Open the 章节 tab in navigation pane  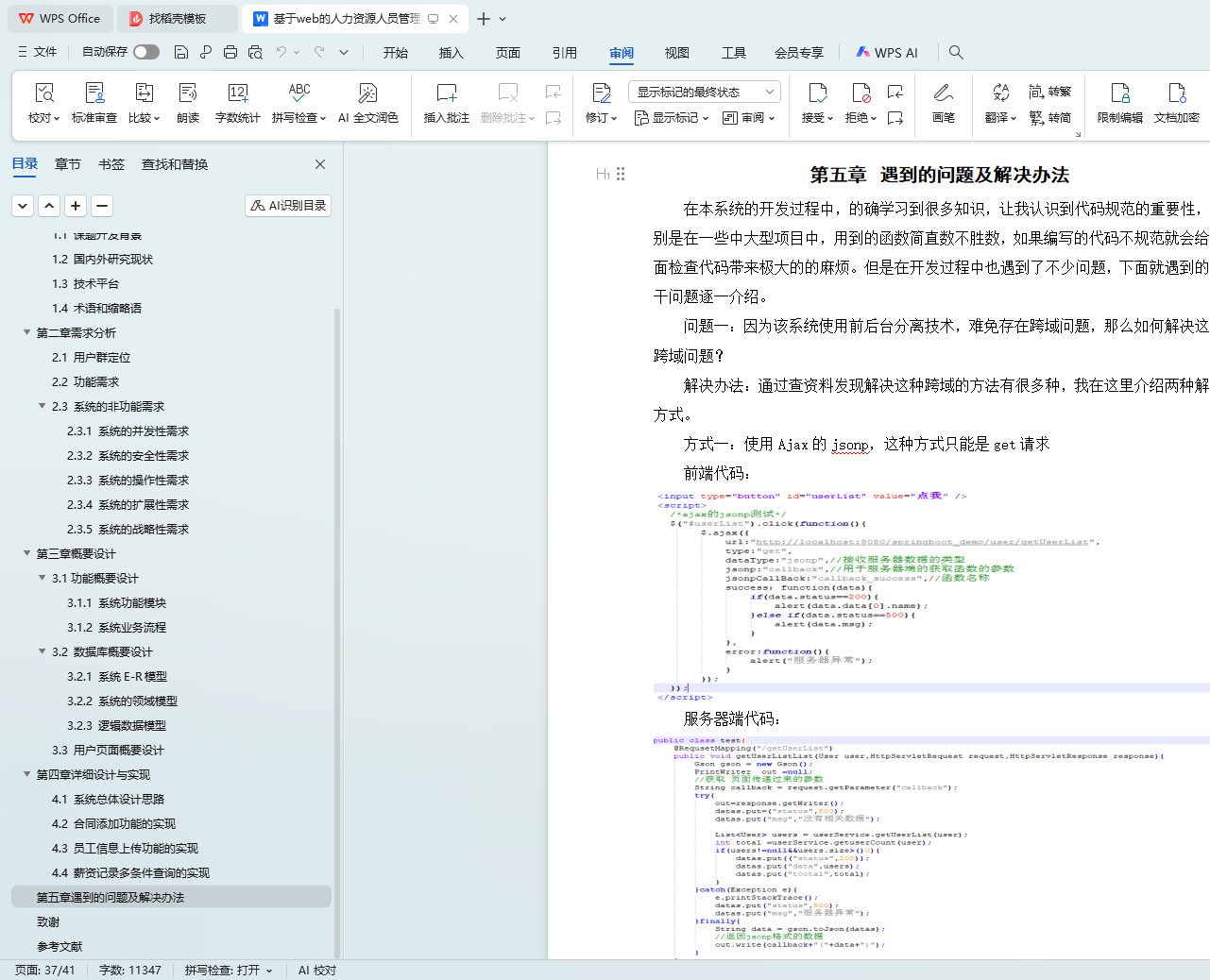[68, 164]
